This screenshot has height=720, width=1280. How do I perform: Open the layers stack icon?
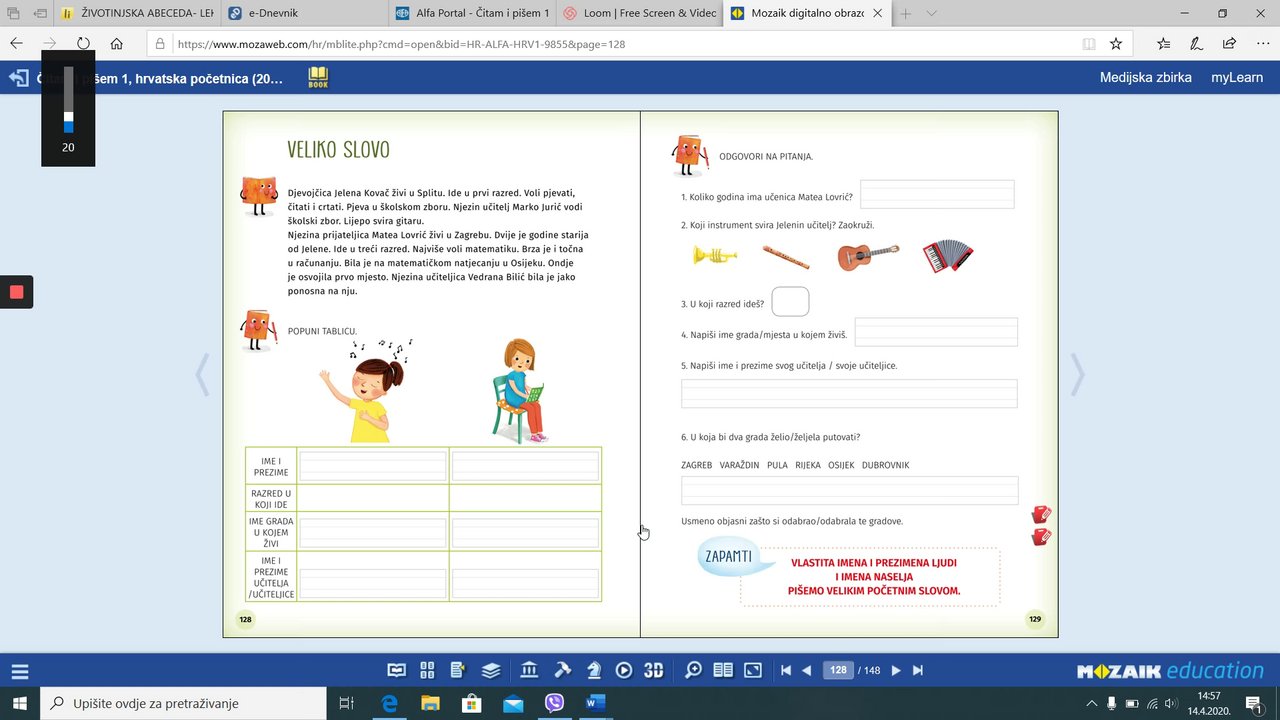tap(490, 670)
